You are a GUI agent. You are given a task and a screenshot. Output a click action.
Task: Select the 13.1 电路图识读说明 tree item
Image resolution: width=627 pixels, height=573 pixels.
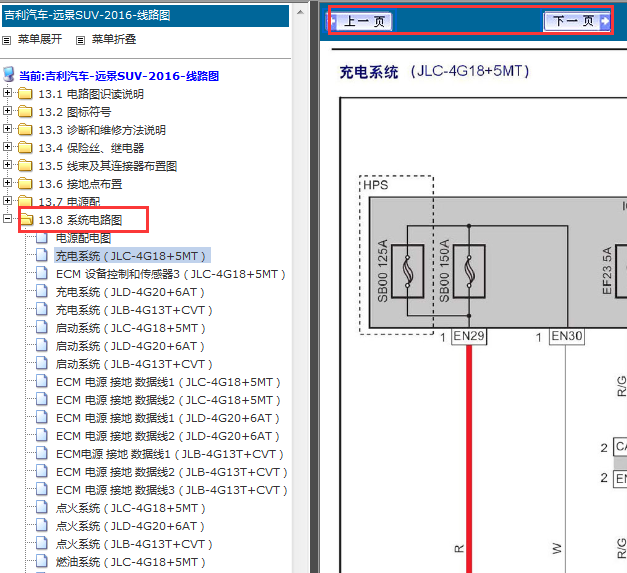[x=91, y=94]
